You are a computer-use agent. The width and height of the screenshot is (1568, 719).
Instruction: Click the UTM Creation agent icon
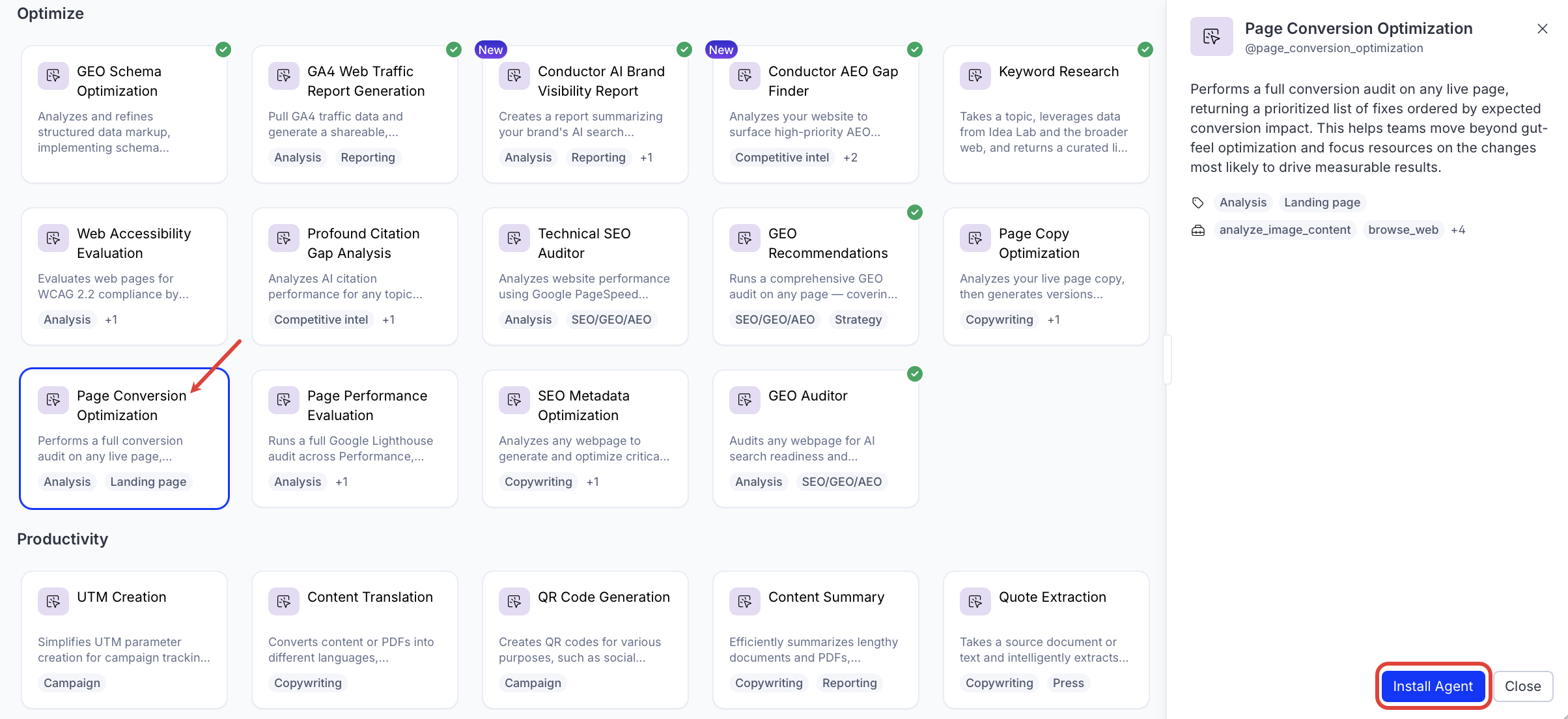coord(53,601)
